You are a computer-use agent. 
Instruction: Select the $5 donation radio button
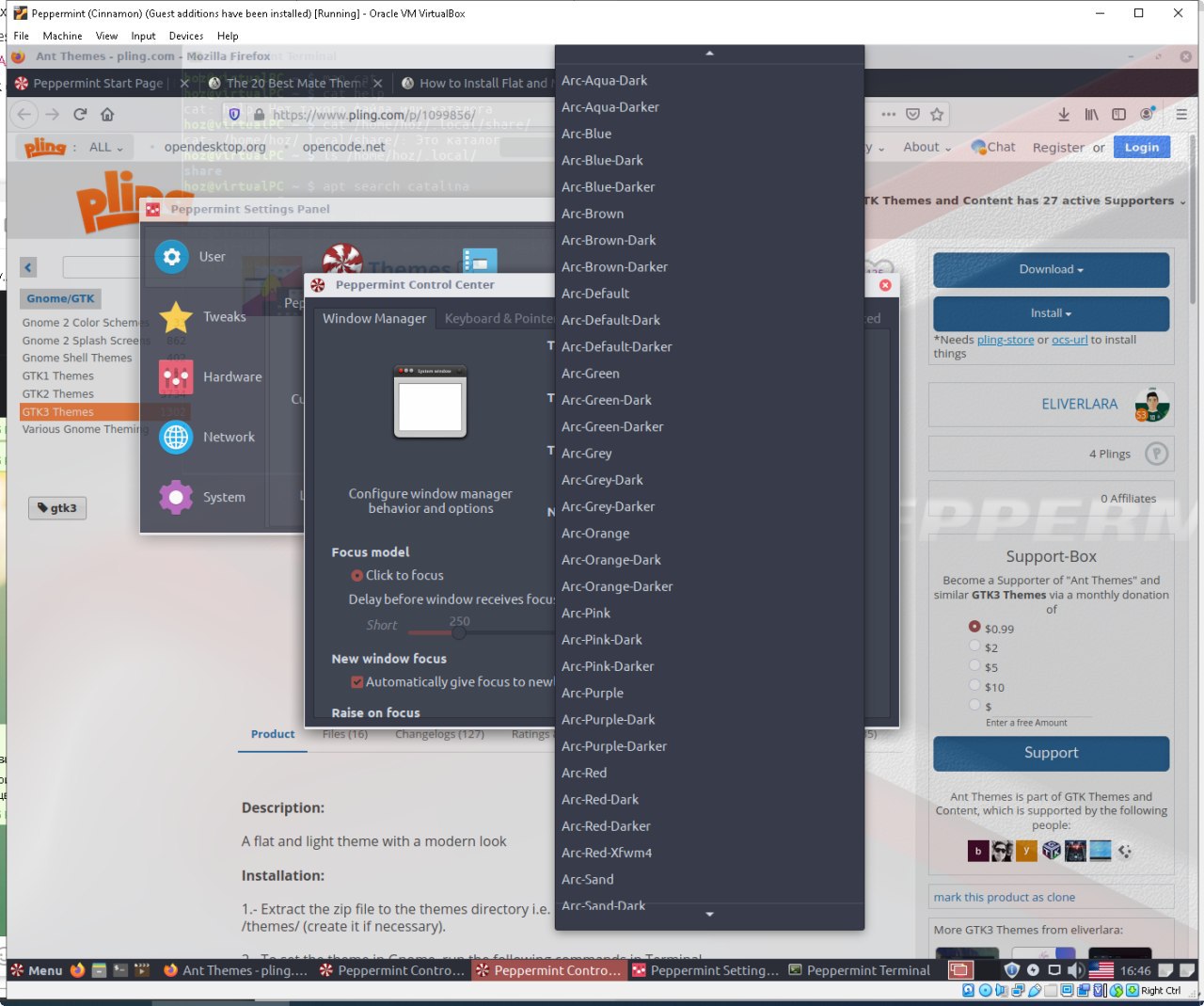[x=974, y=665]
